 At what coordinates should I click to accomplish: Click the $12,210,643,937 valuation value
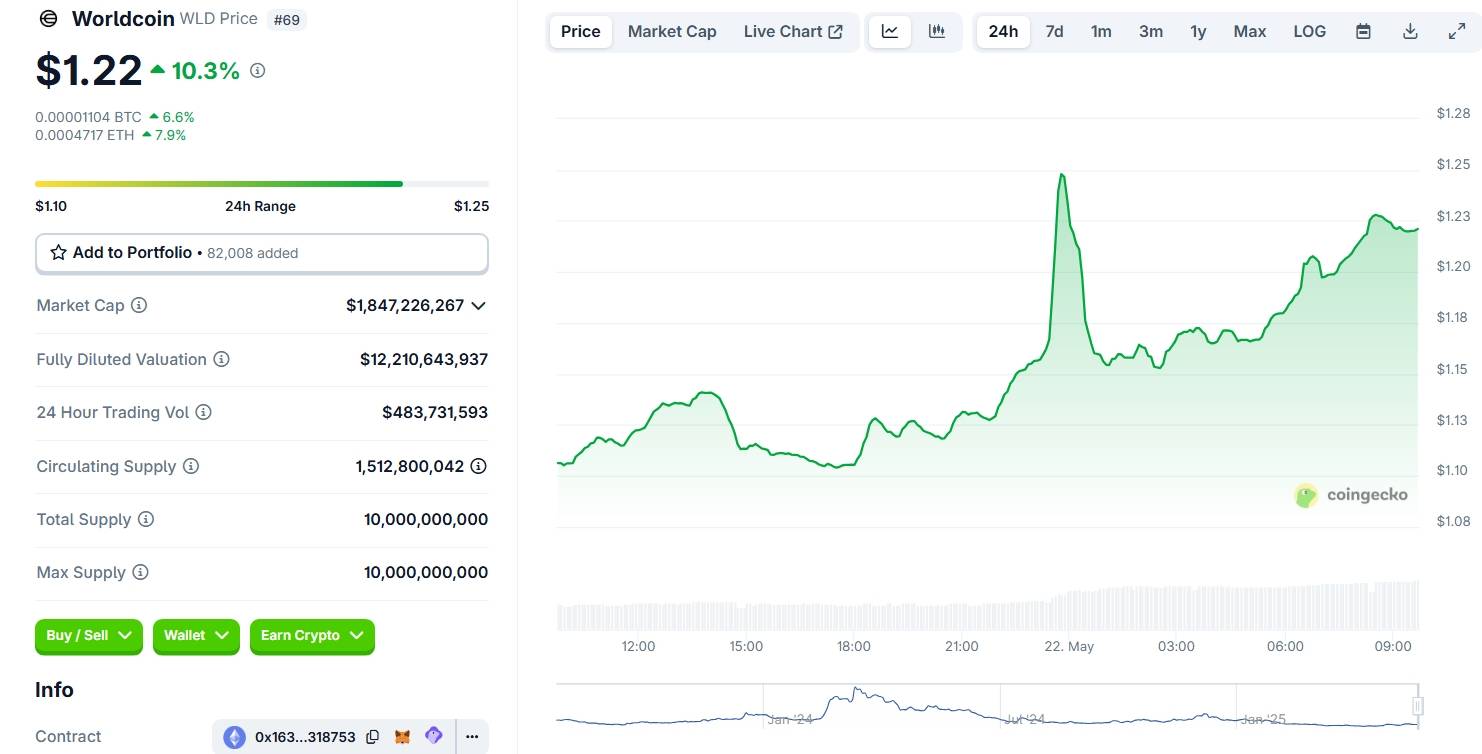(x=424, y=359)
